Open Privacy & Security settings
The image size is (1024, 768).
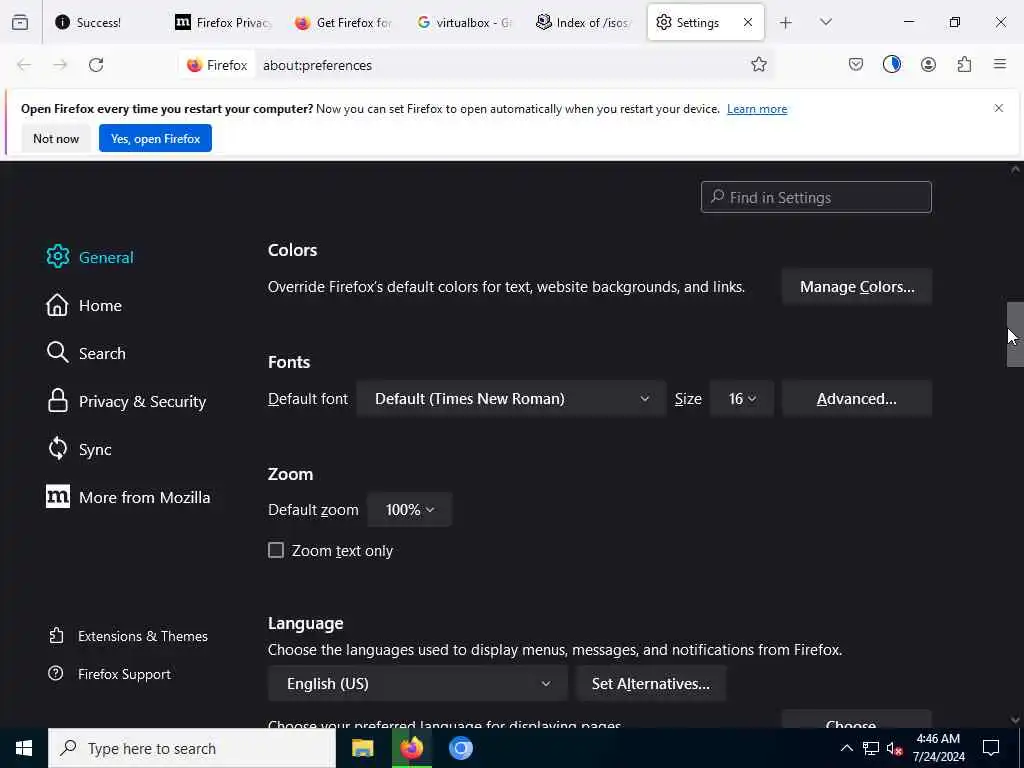(126, 402)
